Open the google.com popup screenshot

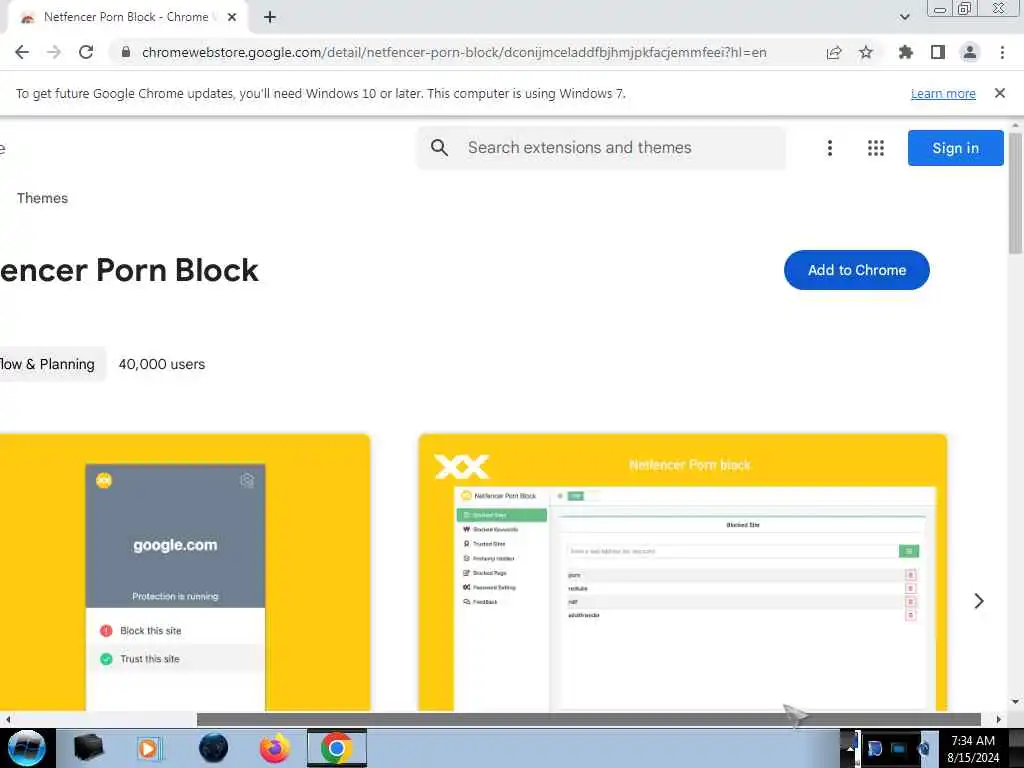pyautogui.click(x=185, y=572)
